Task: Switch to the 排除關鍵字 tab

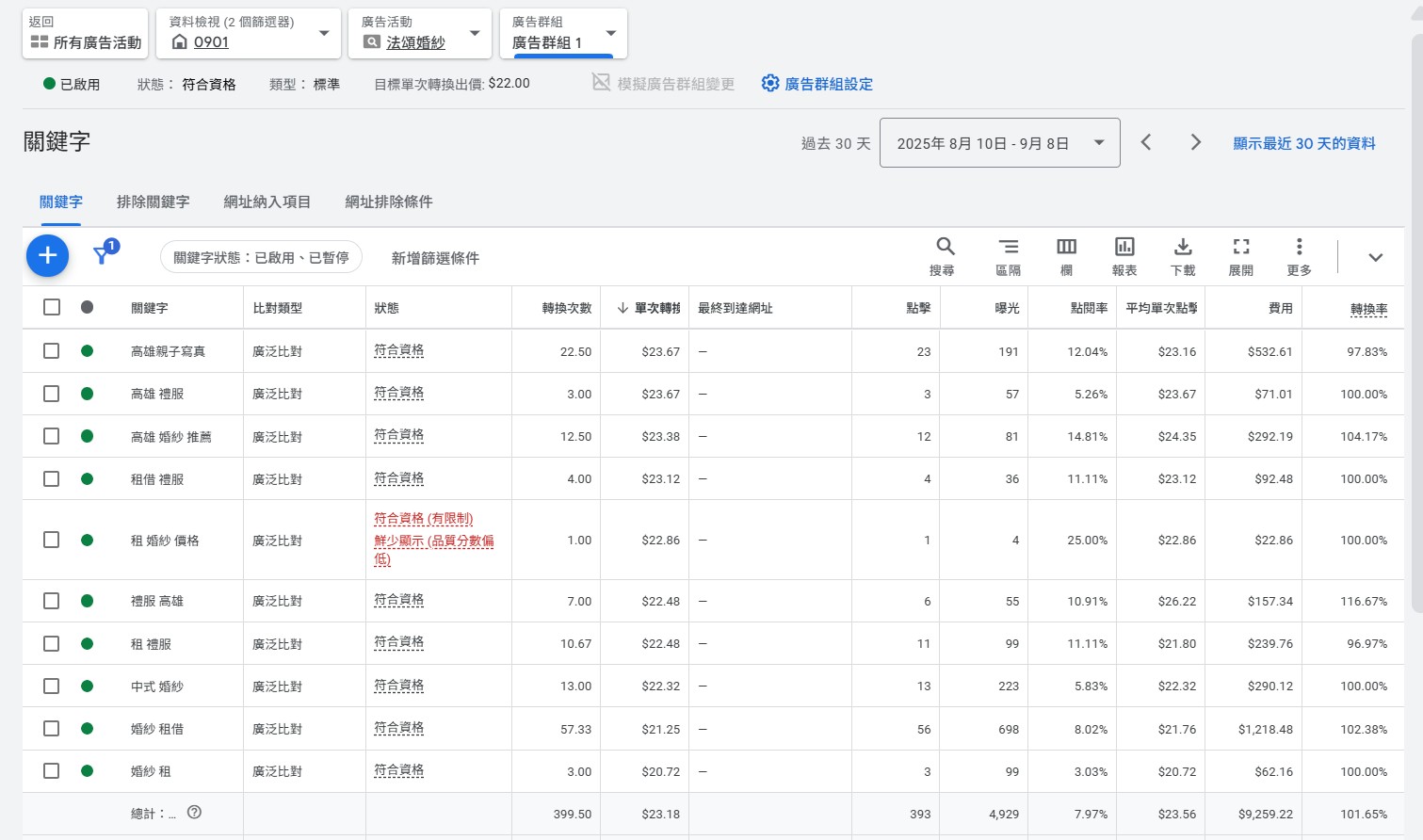Action: [153, 202]
